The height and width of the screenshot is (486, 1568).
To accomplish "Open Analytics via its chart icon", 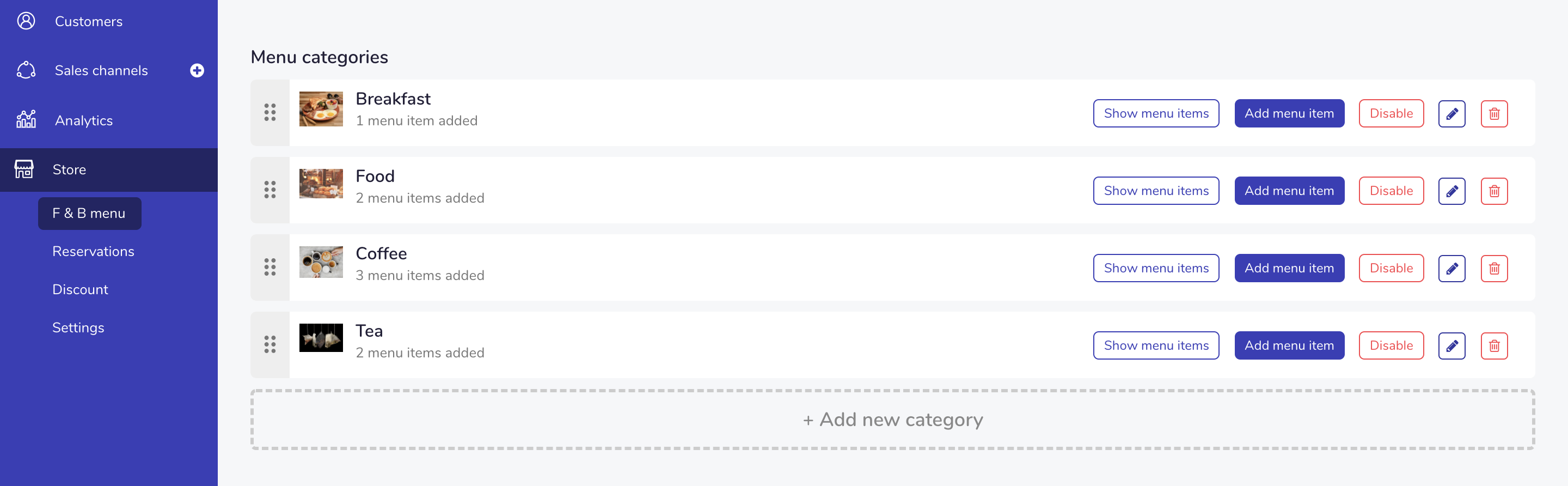I will 26,120.
